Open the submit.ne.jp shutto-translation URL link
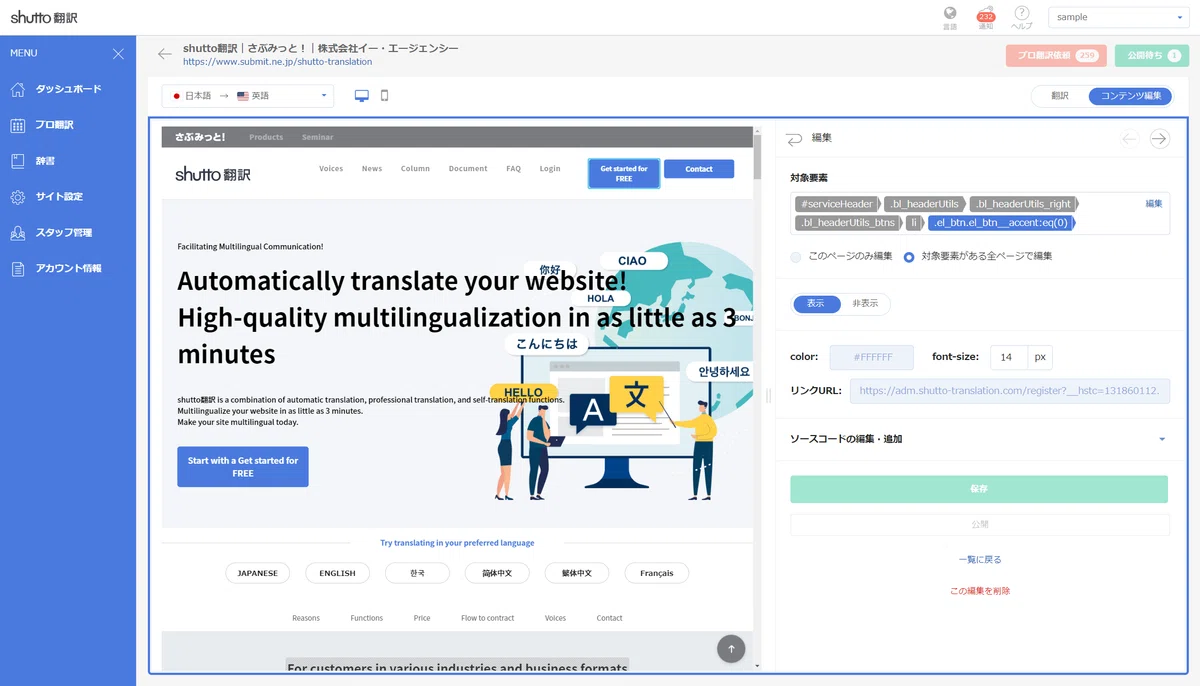This screenshot has width=1200, height=686. coord(277,62)
